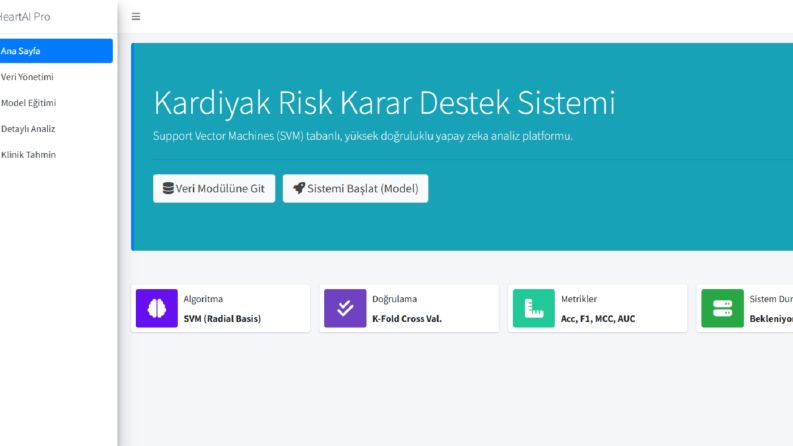
Task: Click the Support Vector Machines subtitle text
Action: 363,136
